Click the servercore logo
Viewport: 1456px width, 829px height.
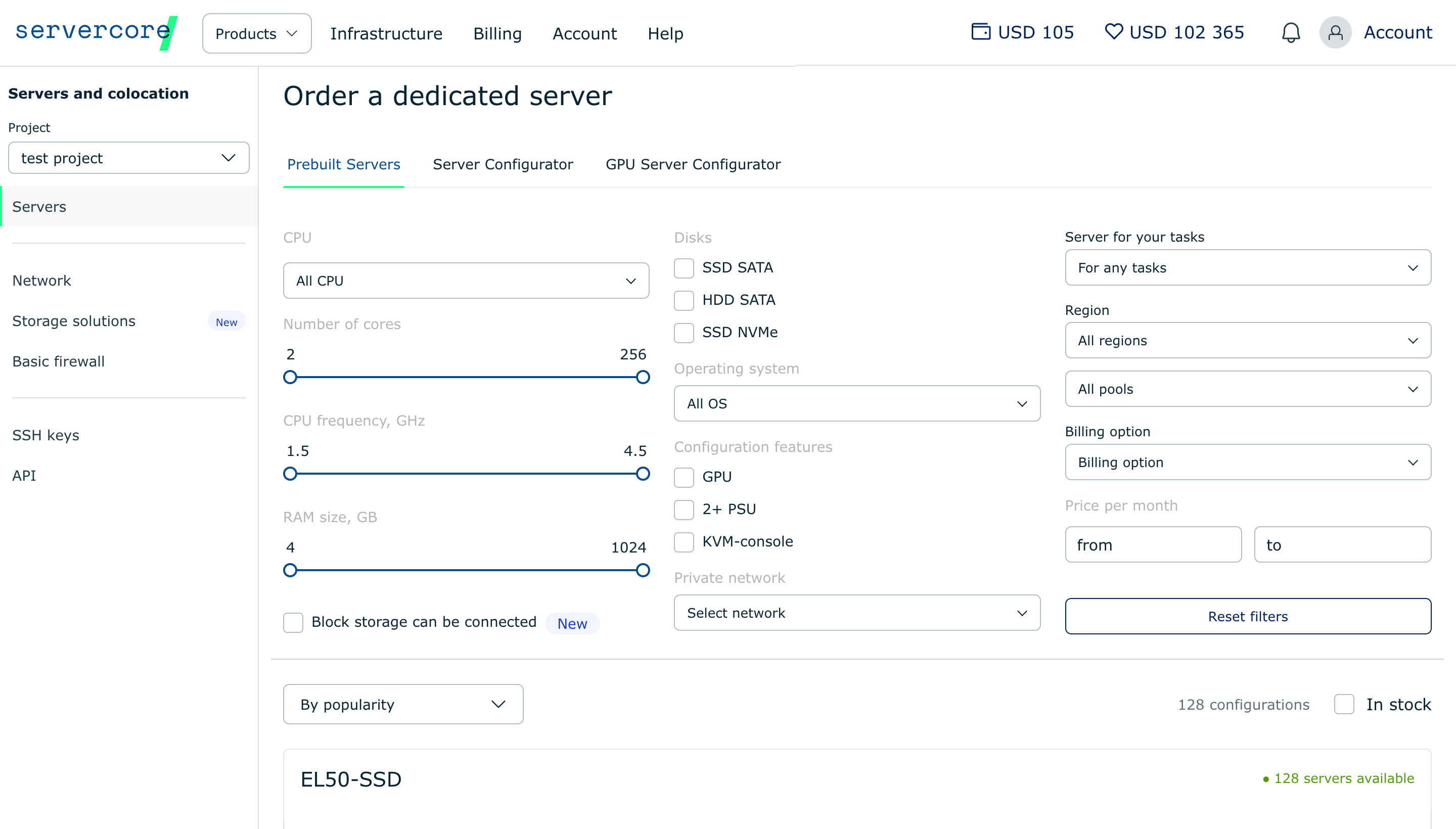(x=96, y=32)
